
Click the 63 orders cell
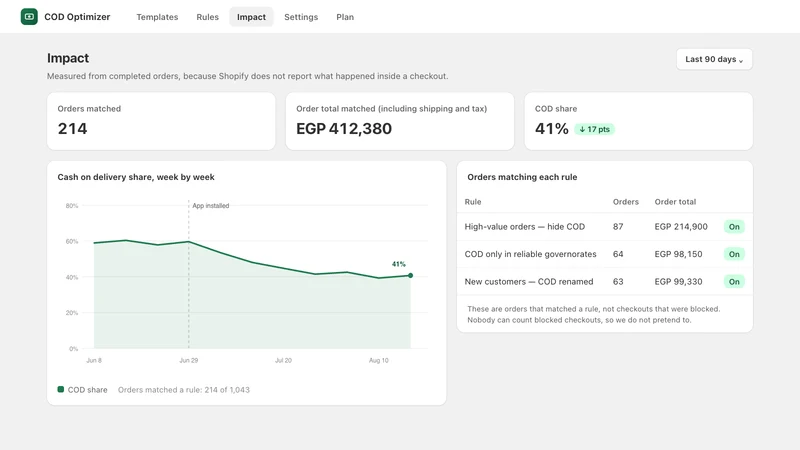coord(618,282)
